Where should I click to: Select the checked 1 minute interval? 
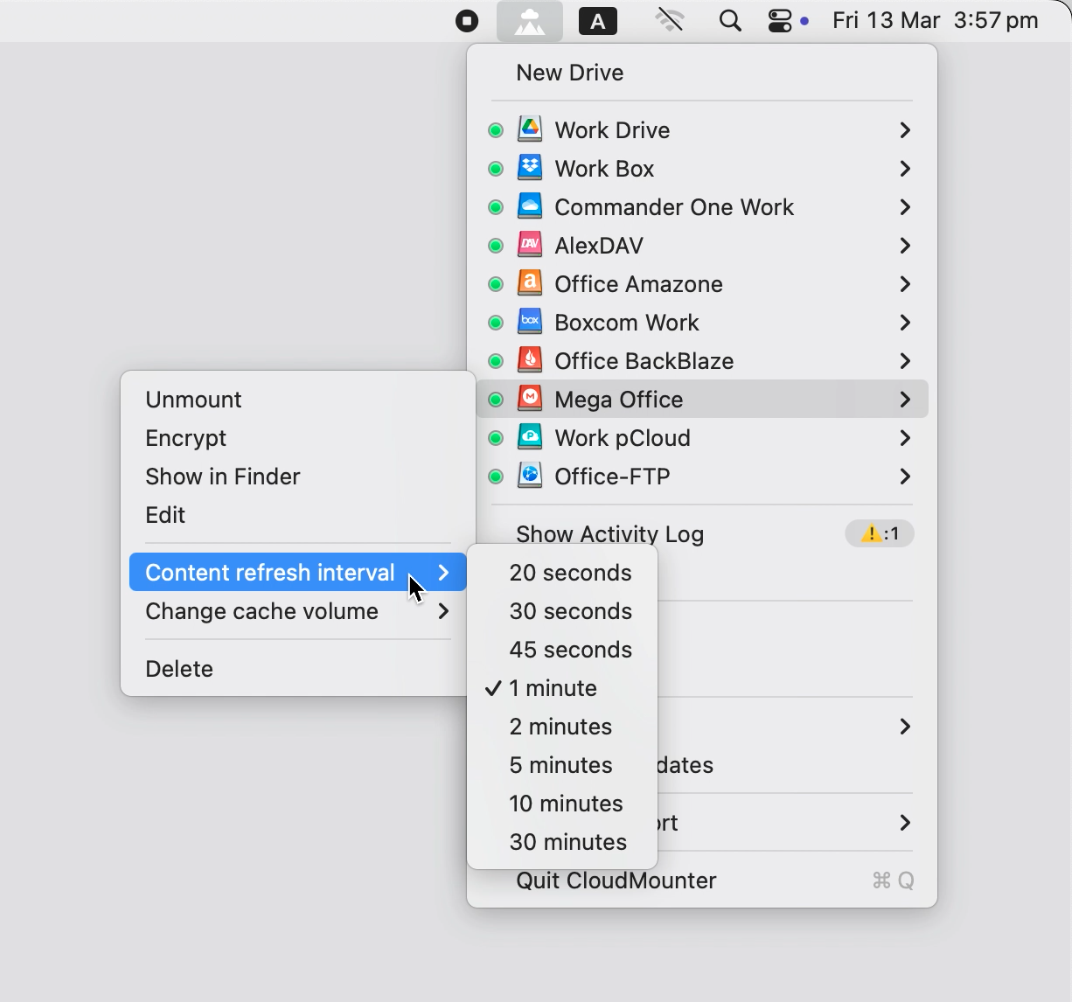(562, 688)
